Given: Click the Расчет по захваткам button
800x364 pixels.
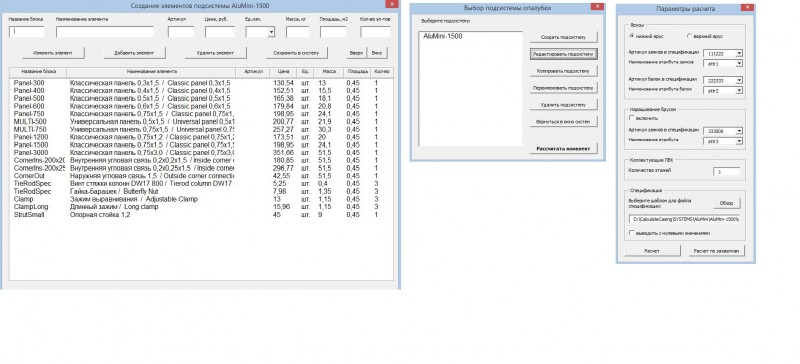Looking at the screenshot, I should (x=717, y=251).
